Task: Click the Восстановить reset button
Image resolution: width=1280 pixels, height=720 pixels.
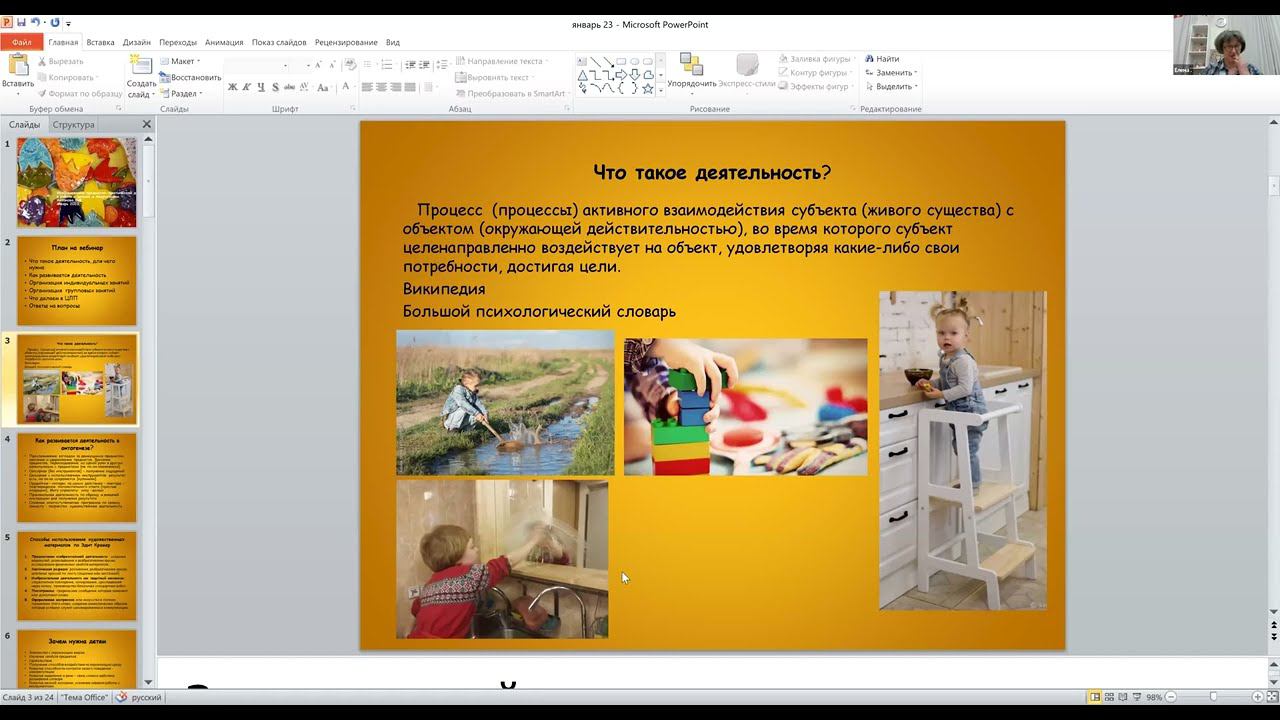Action: click(191, 77)
